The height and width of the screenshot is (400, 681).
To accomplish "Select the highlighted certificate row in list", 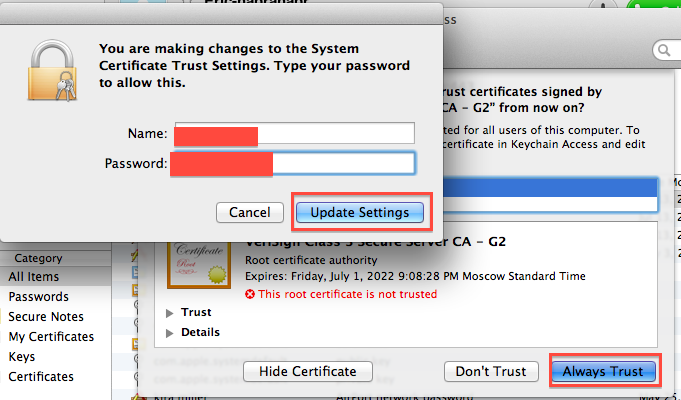I will 550,187.
